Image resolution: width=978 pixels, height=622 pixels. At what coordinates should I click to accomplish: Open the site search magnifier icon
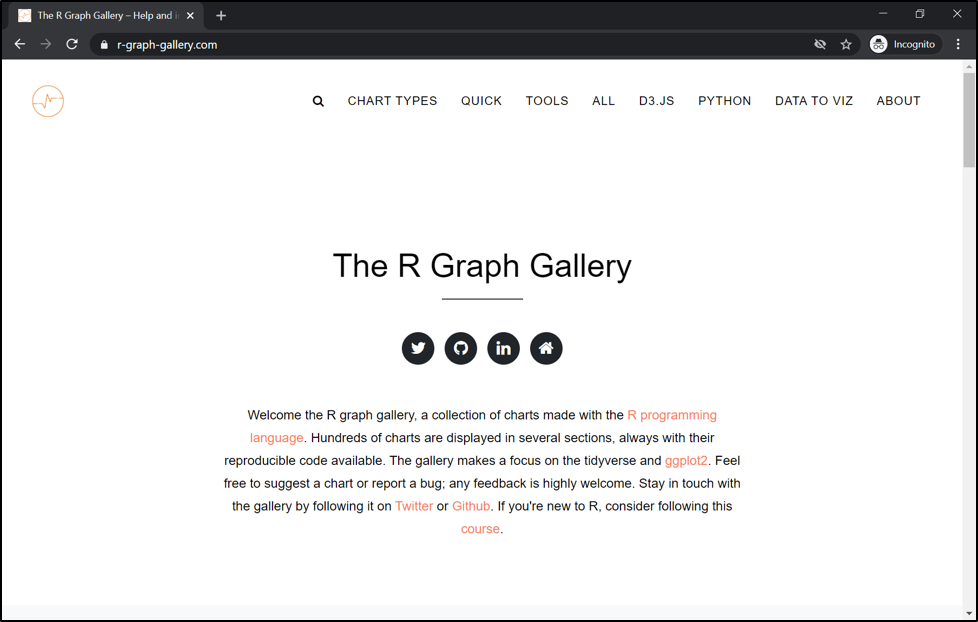click(x=318, y=101)
